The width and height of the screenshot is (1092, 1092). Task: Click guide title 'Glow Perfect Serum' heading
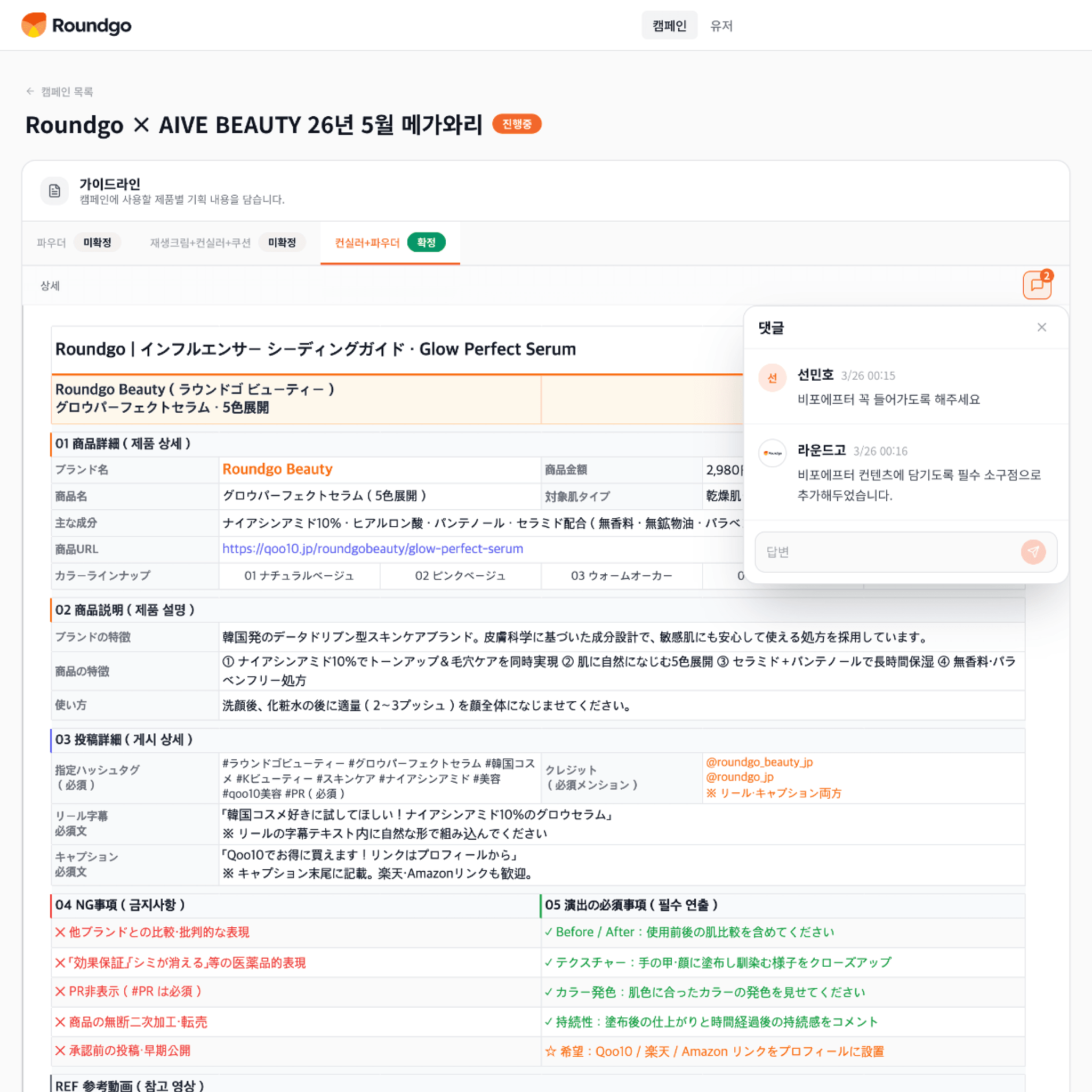pos(316,349)
